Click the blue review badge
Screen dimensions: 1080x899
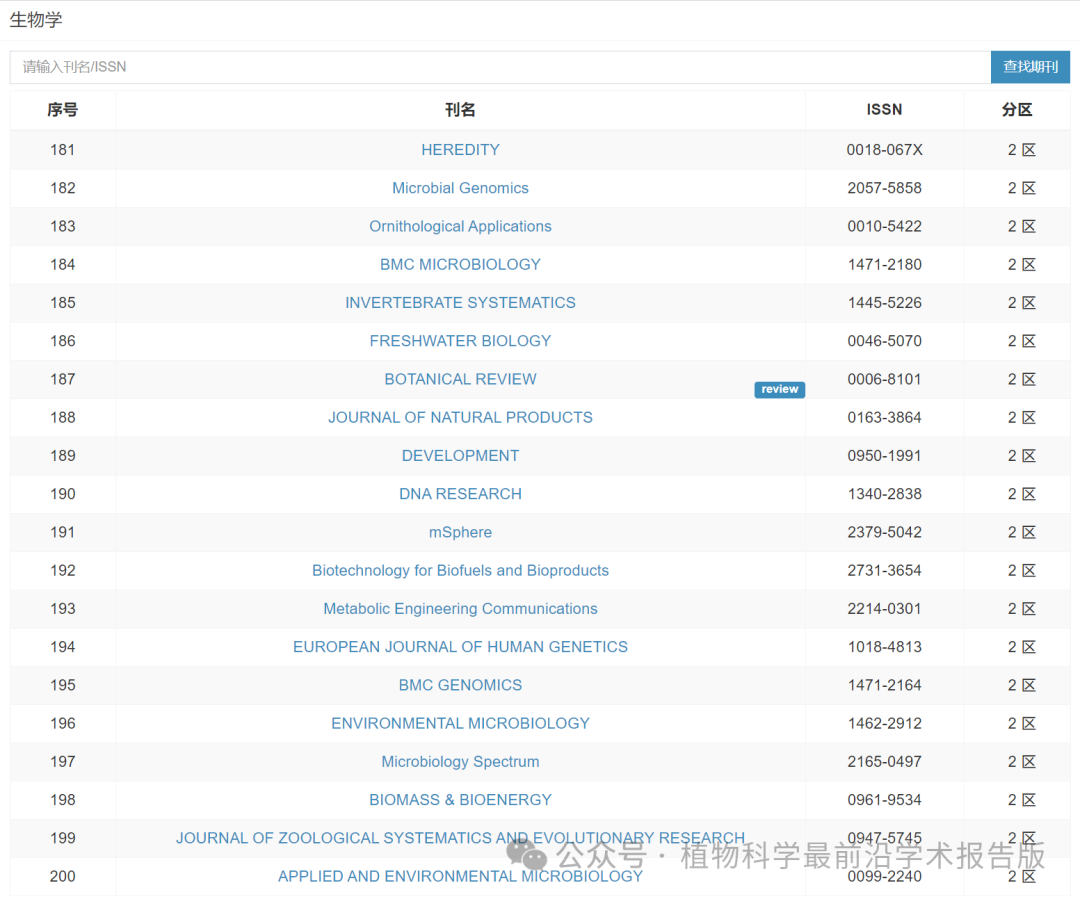coord(779,390)
